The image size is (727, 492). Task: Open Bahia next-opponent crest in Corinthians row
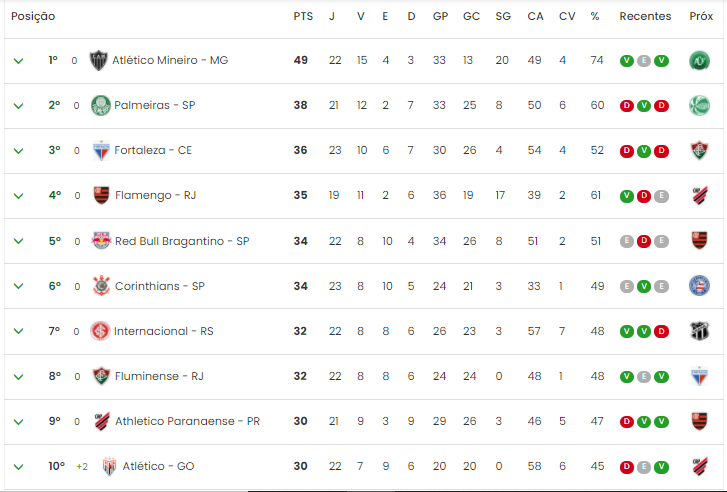[699, 286]
